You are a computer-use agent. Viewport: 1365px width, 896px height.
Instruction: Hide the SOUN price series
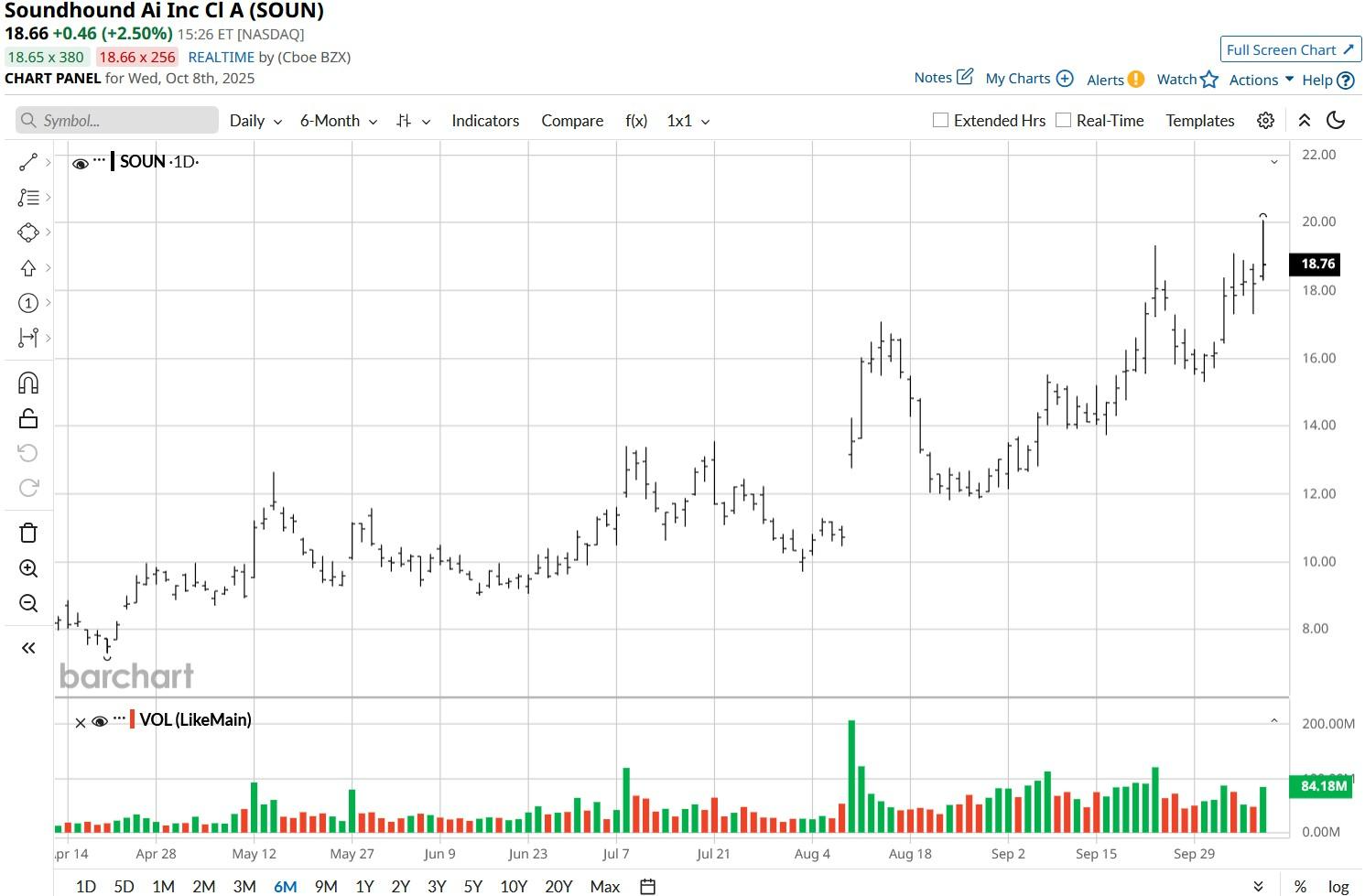coord(81,164)
